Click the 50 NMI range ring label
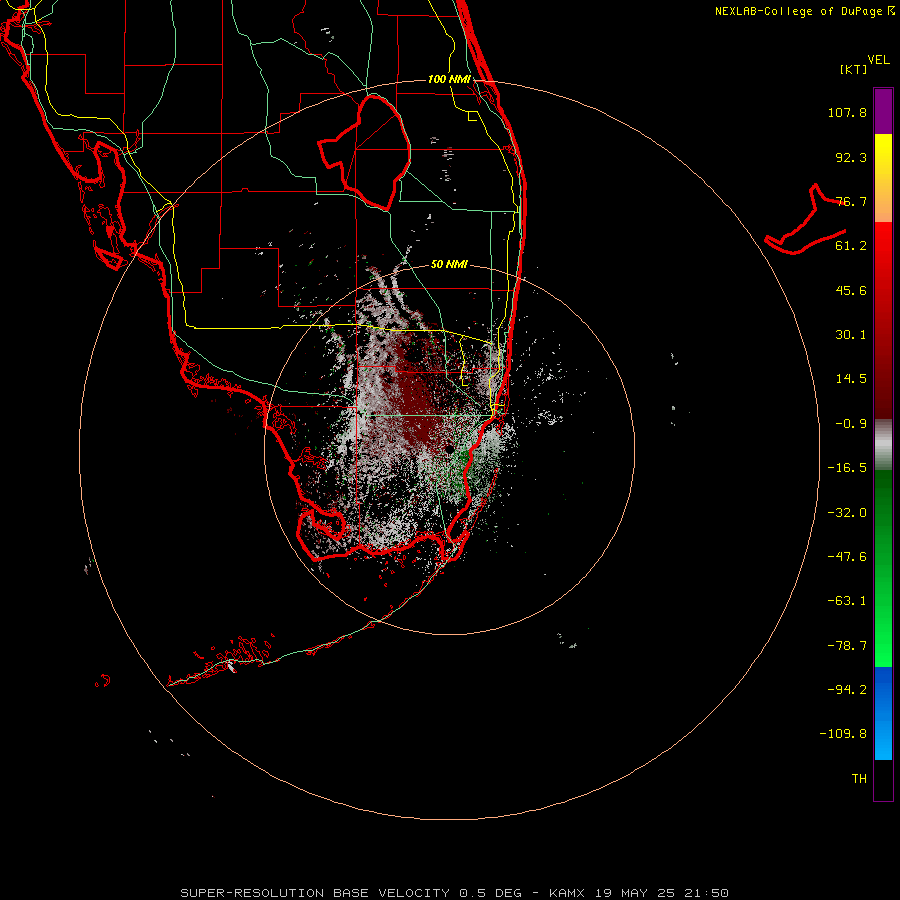Viewport: 900px width, 900px height. click(449, 264)
